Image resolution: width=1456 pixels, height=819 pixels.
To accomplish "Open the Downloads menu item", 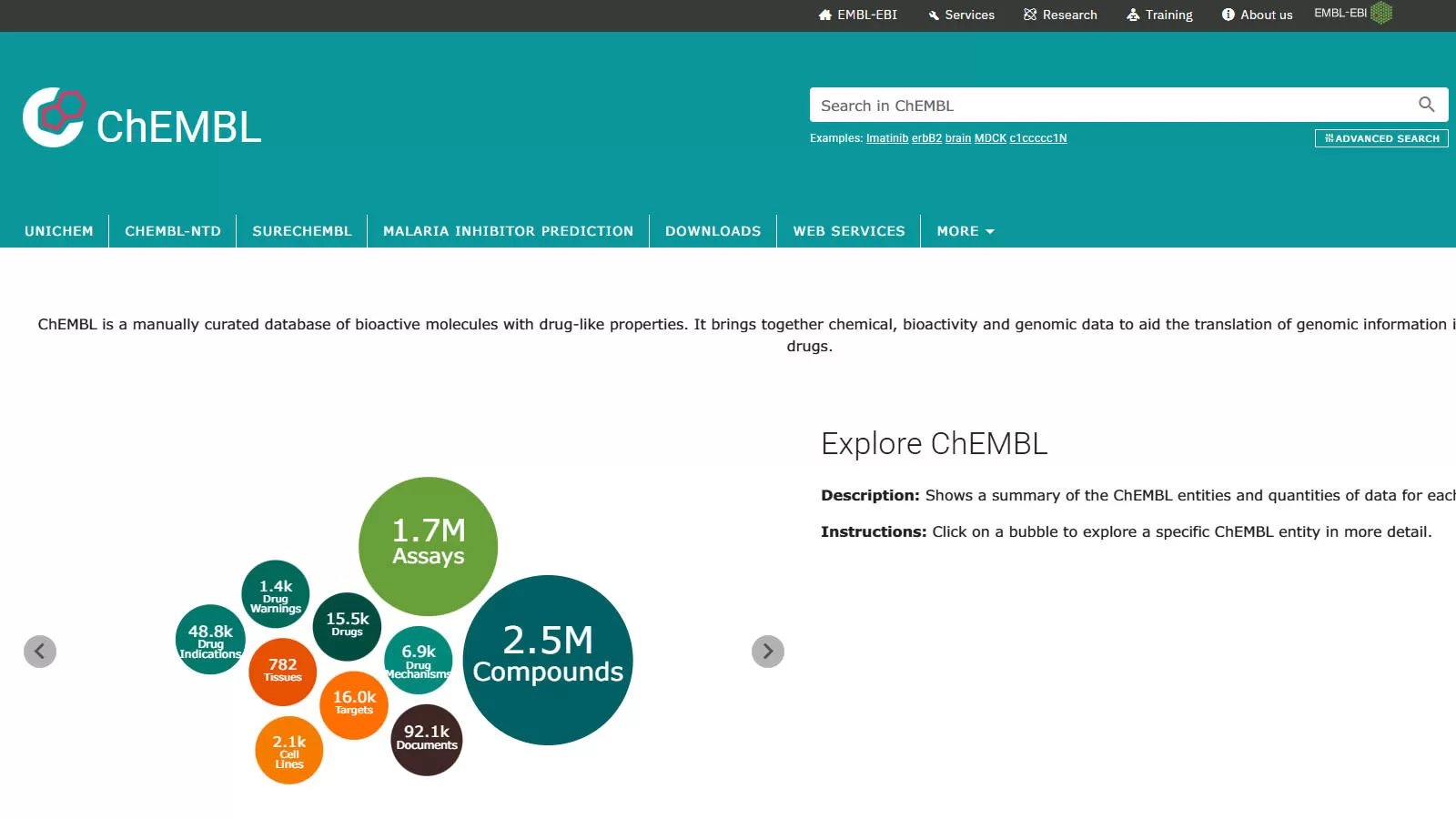I will tap(713, 231).
